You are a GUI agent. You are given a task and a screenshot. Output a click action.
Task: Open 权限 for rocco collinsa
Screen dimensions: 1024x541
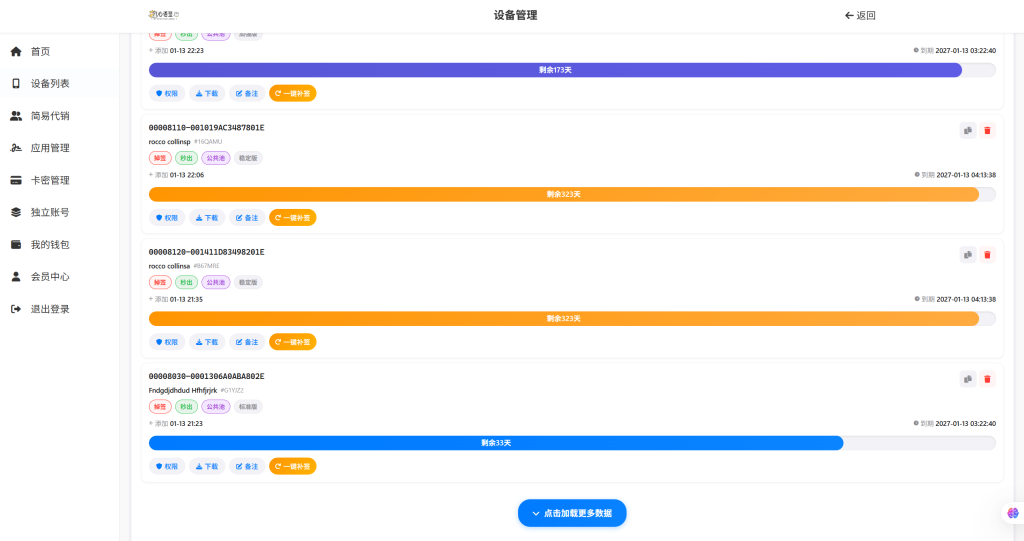click(167, 342)
